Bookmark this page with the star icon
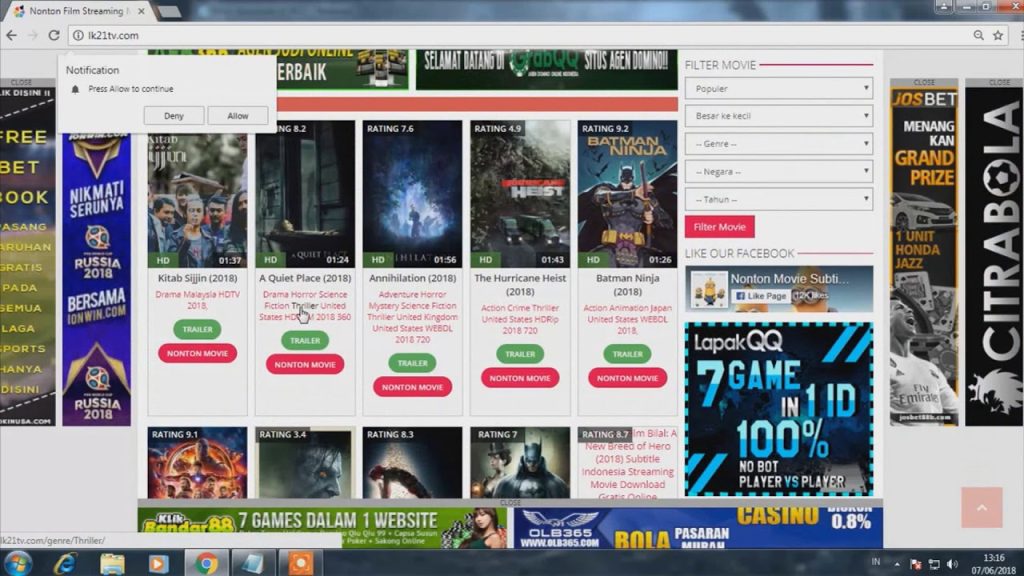 click(x=997, y=35)
